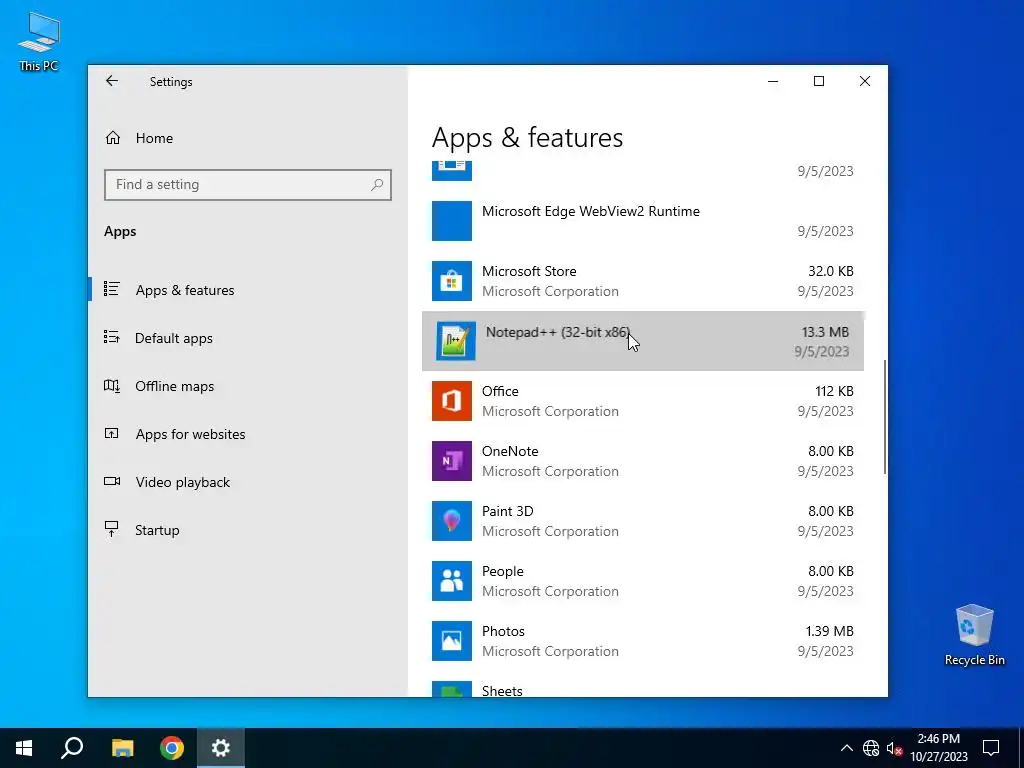Viewport: 1024px width, 768px height.
Task: Click the Microsoft Store app icon
Action: tap(452, 281)
